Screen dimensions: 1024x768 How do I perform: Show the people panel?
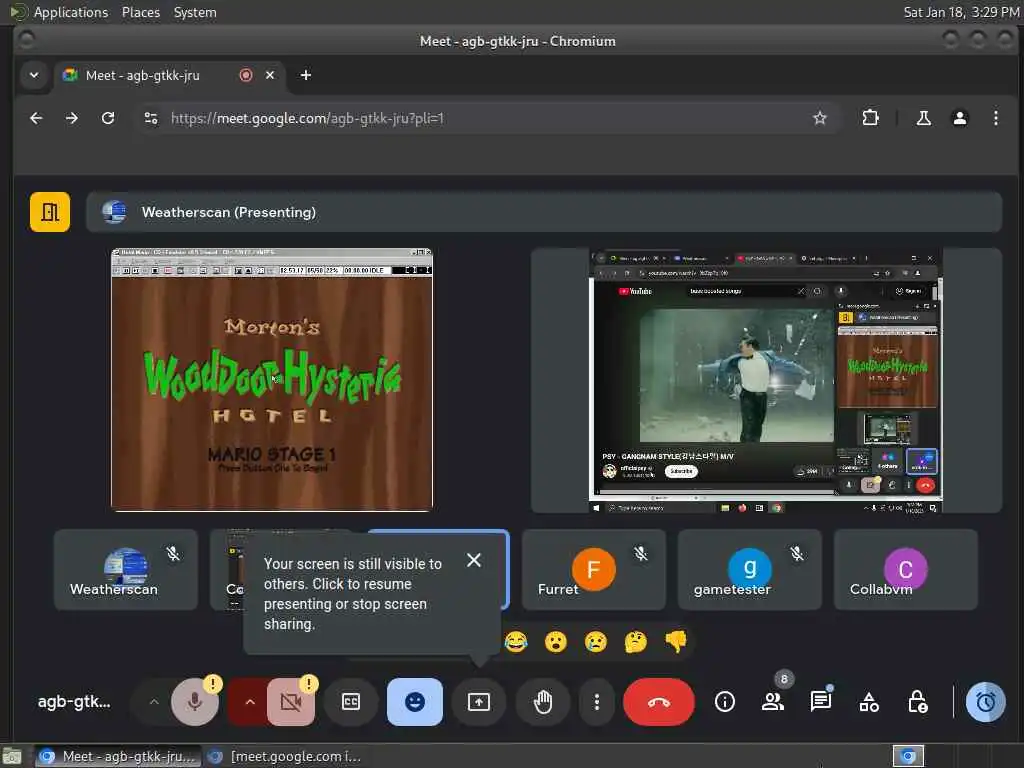pyautogui.click(x=773, y=702)
